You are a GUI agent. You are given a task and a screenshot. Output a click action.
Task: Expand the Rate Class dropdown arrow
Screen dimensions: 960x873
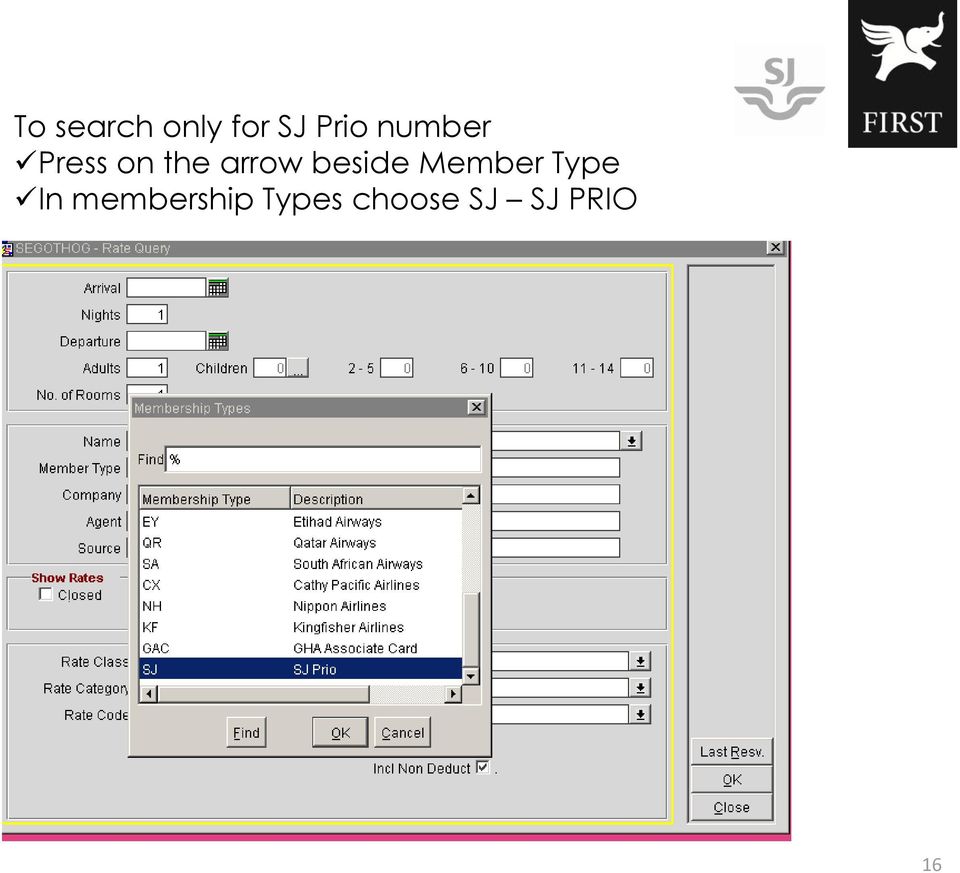640,661
